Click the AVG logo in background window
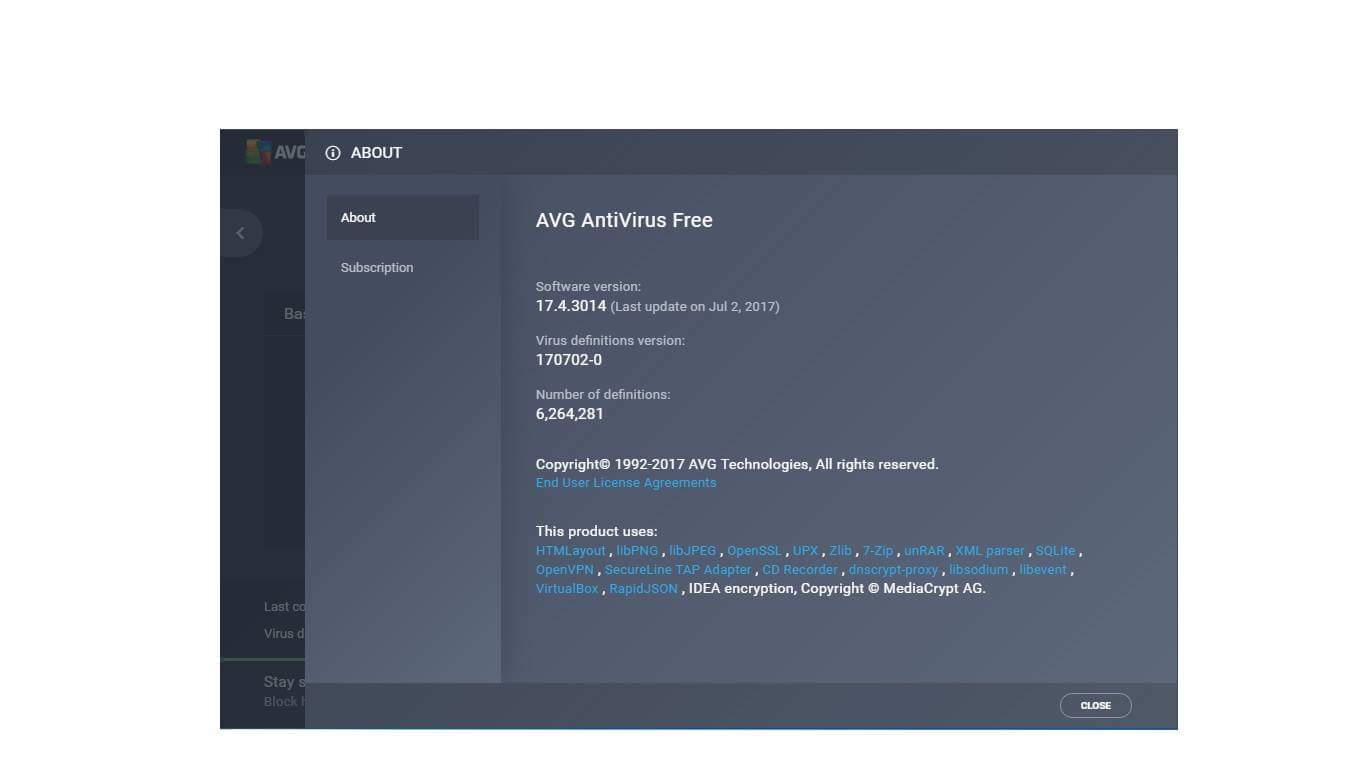 (275, 152)
